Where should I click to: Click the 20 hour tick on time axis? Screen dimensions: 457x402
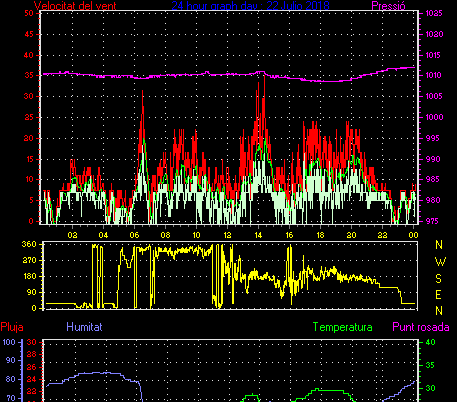click(x=351, y=235)
